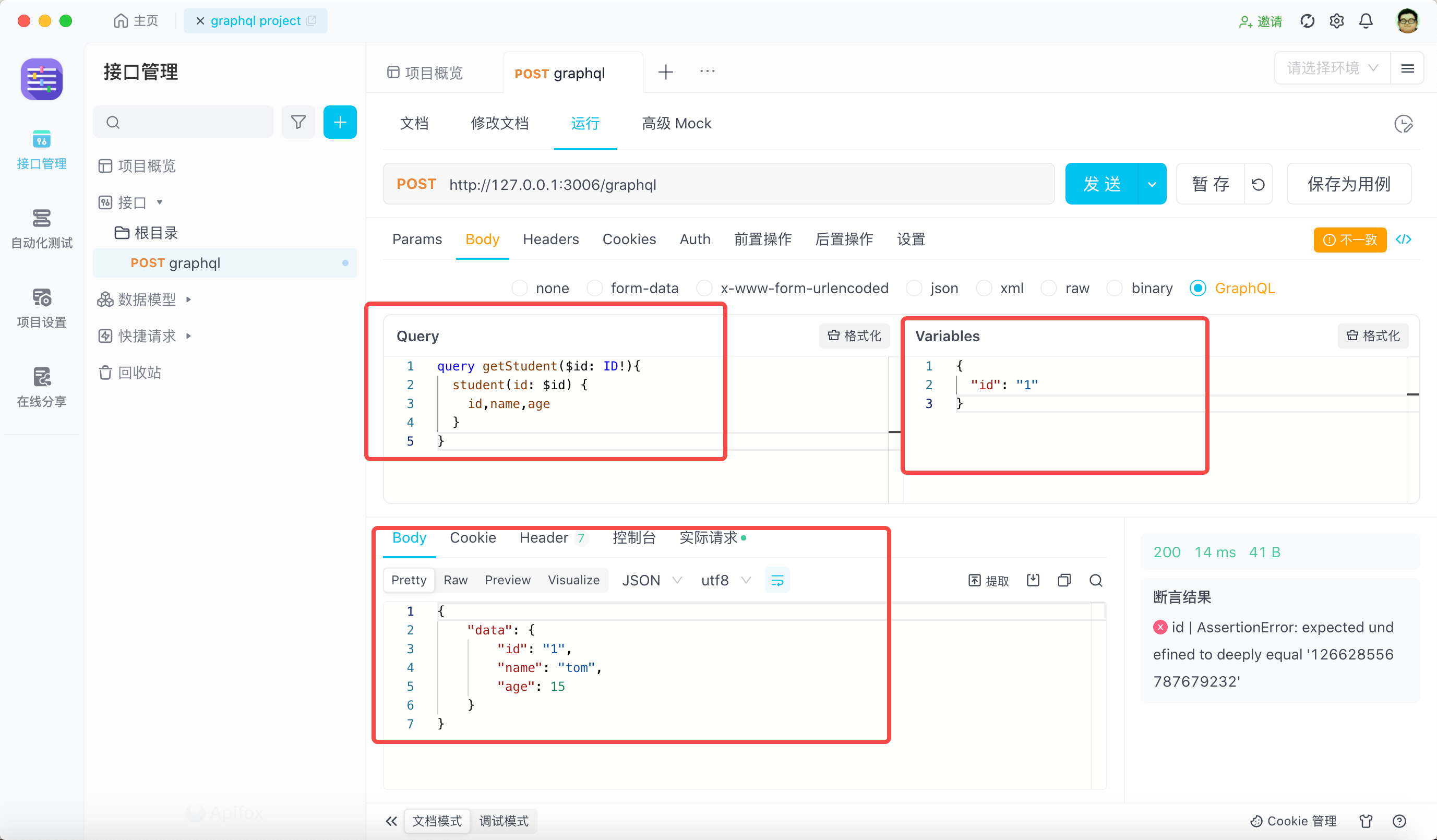
Task: Click the filter funnel icon in sidebar
Action: point(297,122)
